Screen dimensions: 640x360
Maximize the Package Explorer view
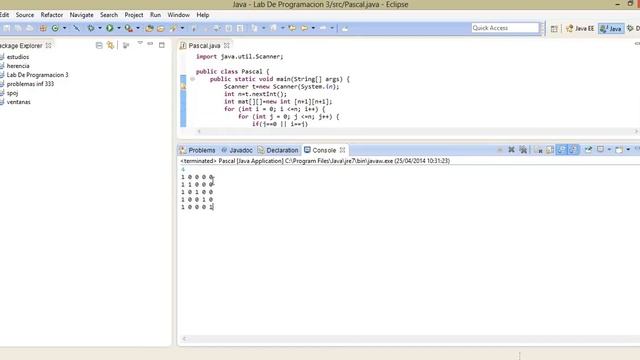click(x=162, y=45)
